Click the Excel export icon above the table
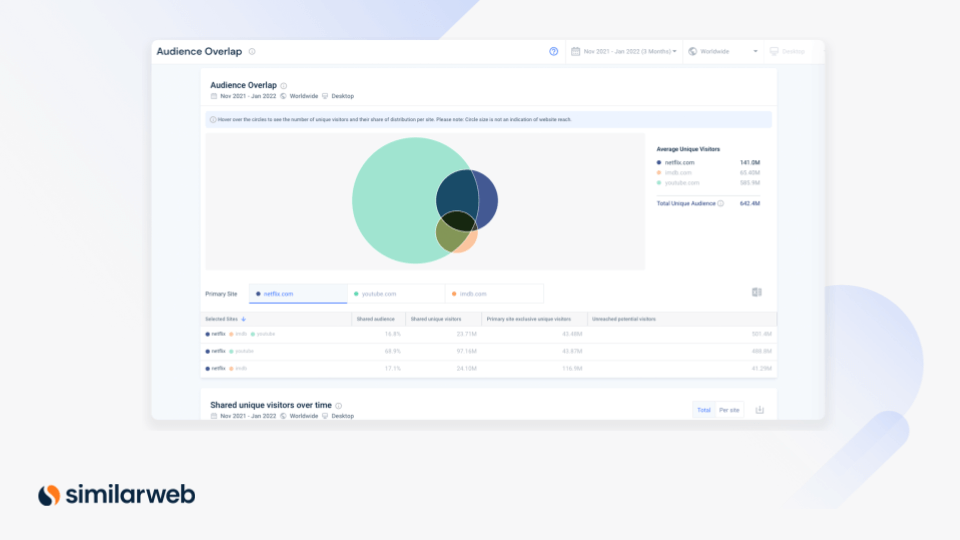Viewport: 960px width, 540px height. click(x=757, y=292)
